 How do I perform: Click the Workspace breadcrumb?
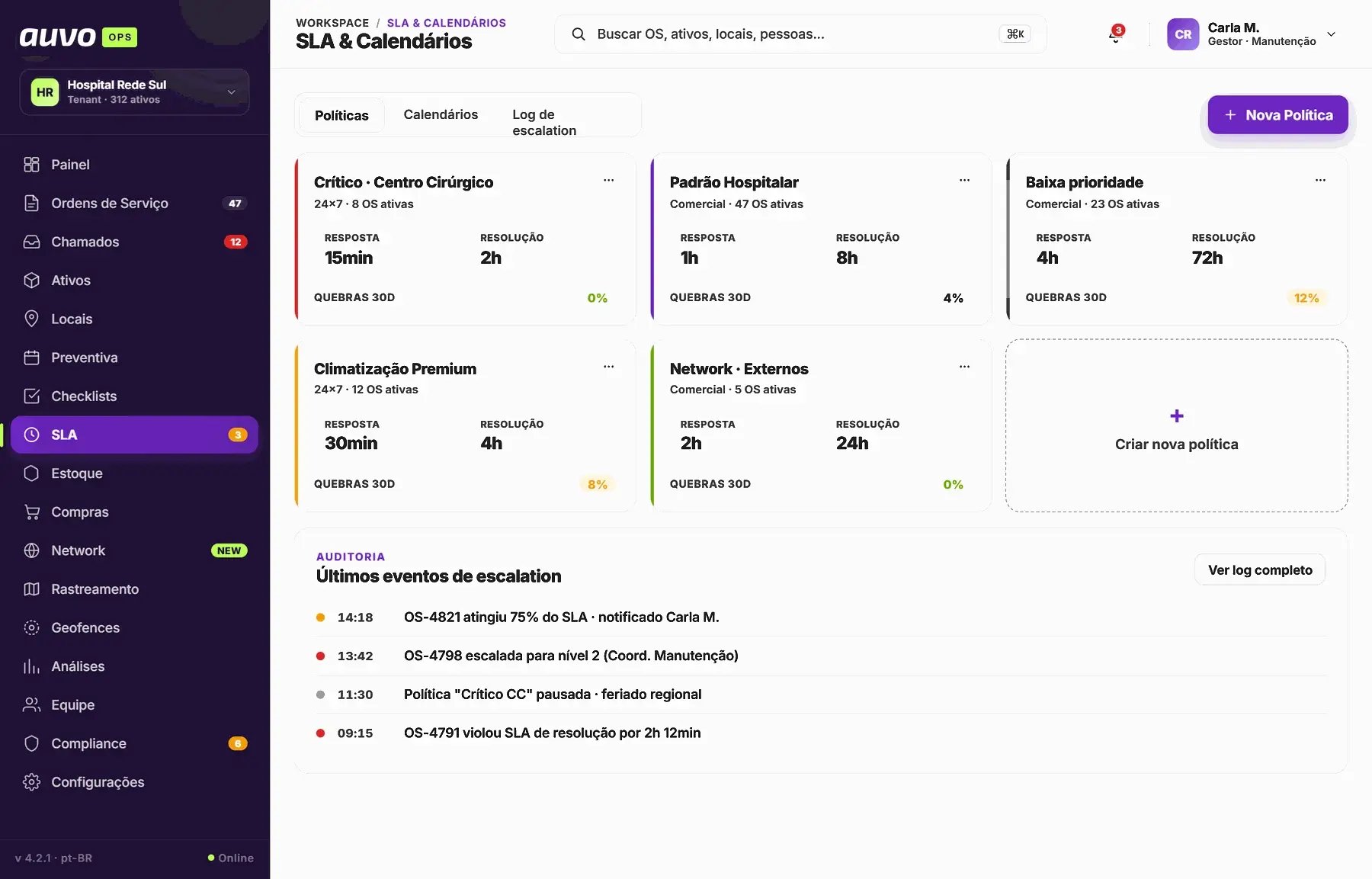click(x=332, y=23)
